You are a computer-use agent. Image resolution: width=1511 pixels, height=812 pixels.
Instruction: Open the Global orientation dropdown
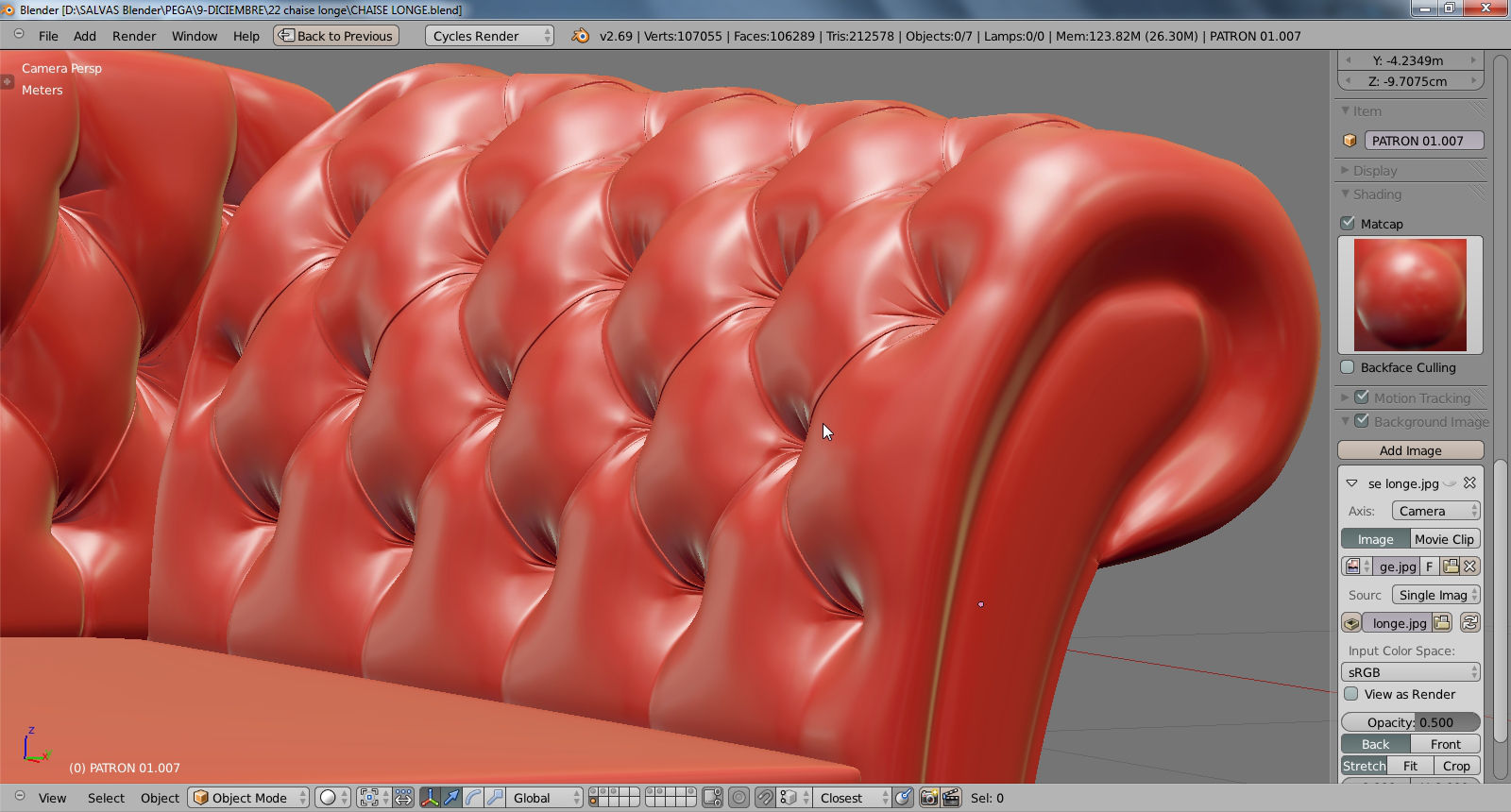[x=547, y=798]
